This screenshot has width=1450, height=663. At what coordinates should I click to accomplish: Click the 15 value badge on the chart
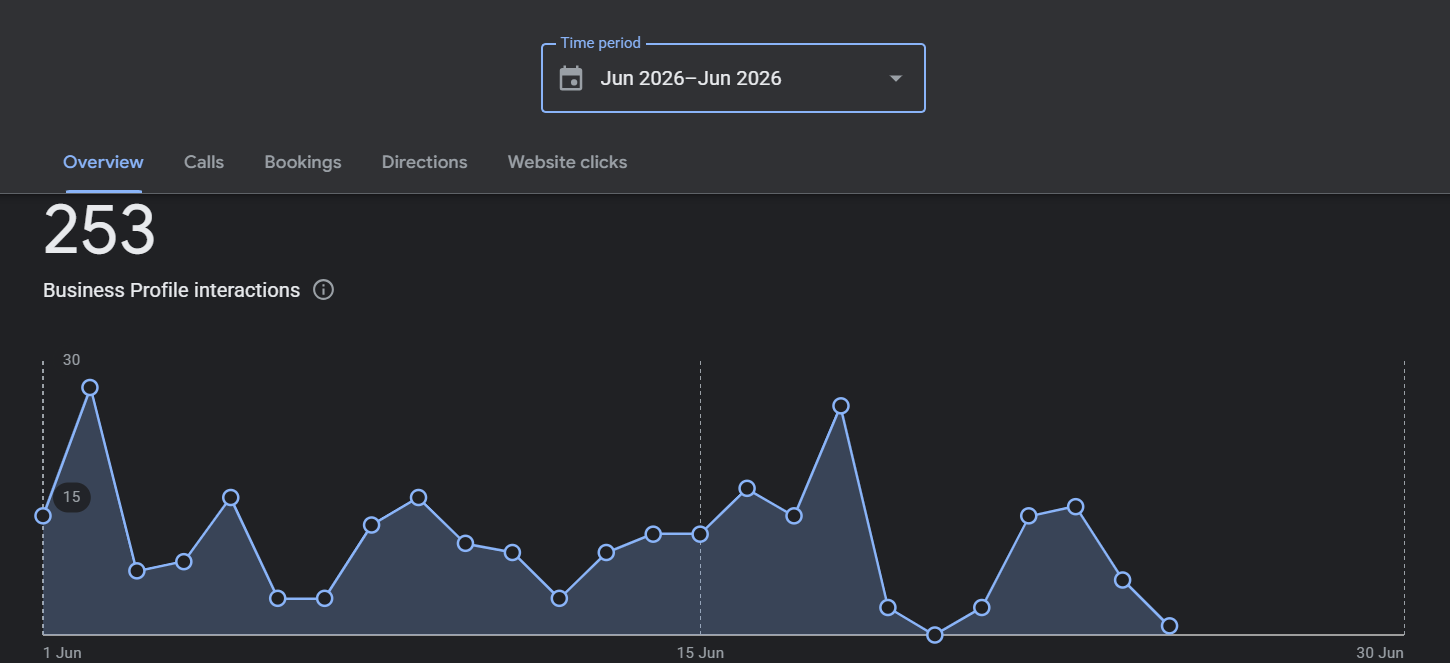point(72,497)
